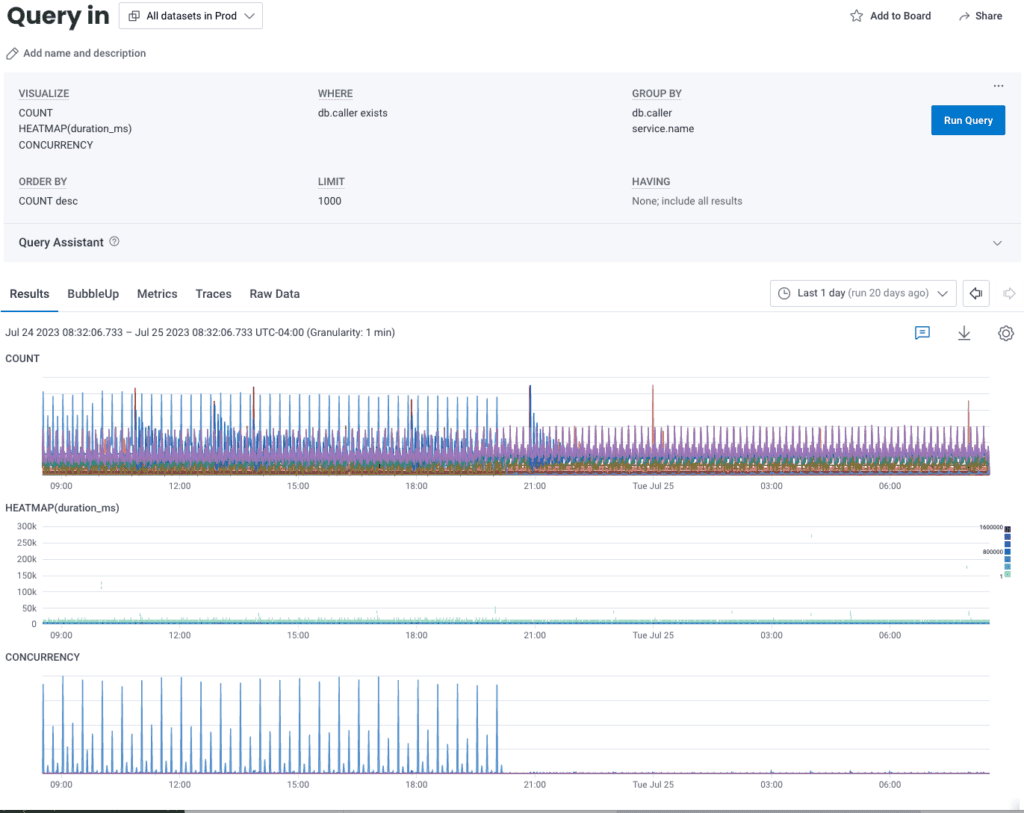Click the Add to Board star icon
Image resolution: width=1024 pixels, height=813 pixels.
(856, 16)
